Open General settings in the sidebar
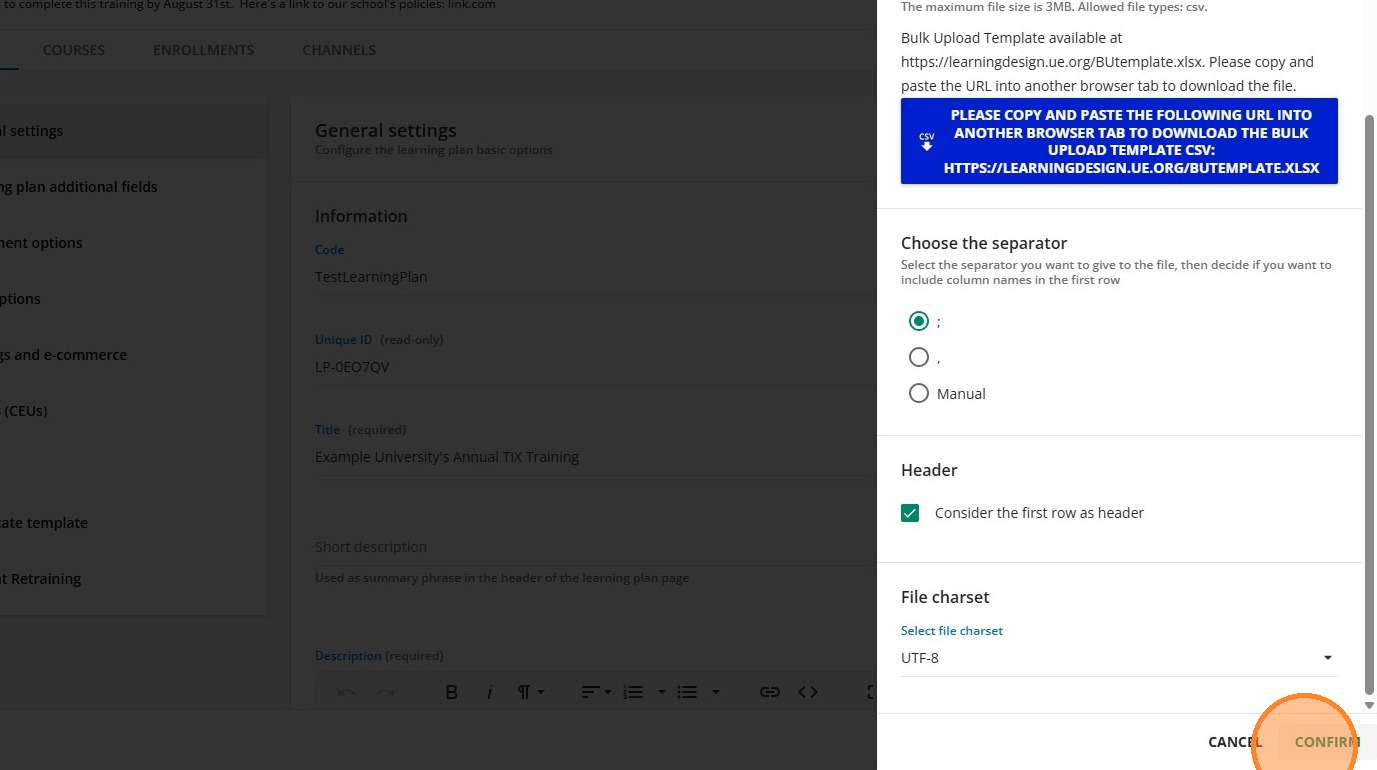The height and width of the screenshot is (770, 1377). pos(133,131)
